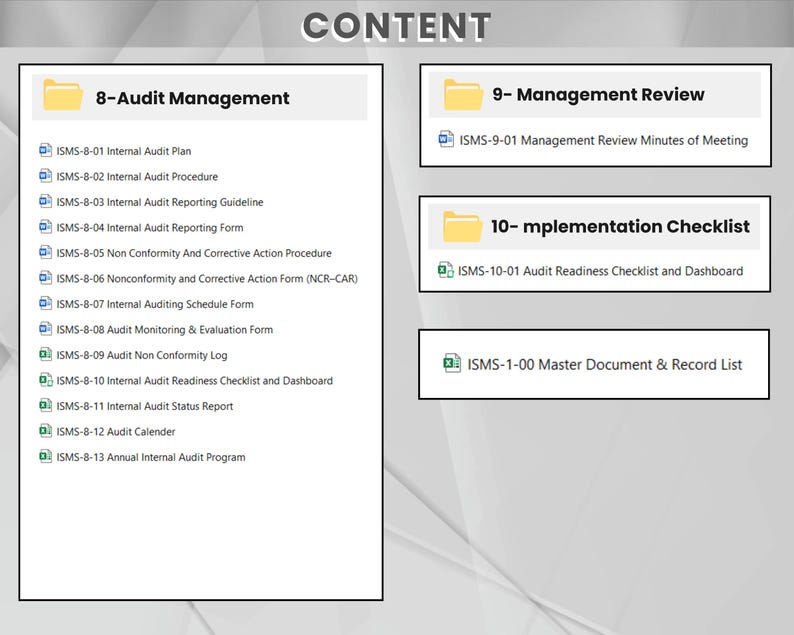Image resolution: width=794 pixels, height=635 pixels.
Task: Open ISMS-8-03 Internal Audit Reporting Guideline
Action: click(x=160, y=202)
